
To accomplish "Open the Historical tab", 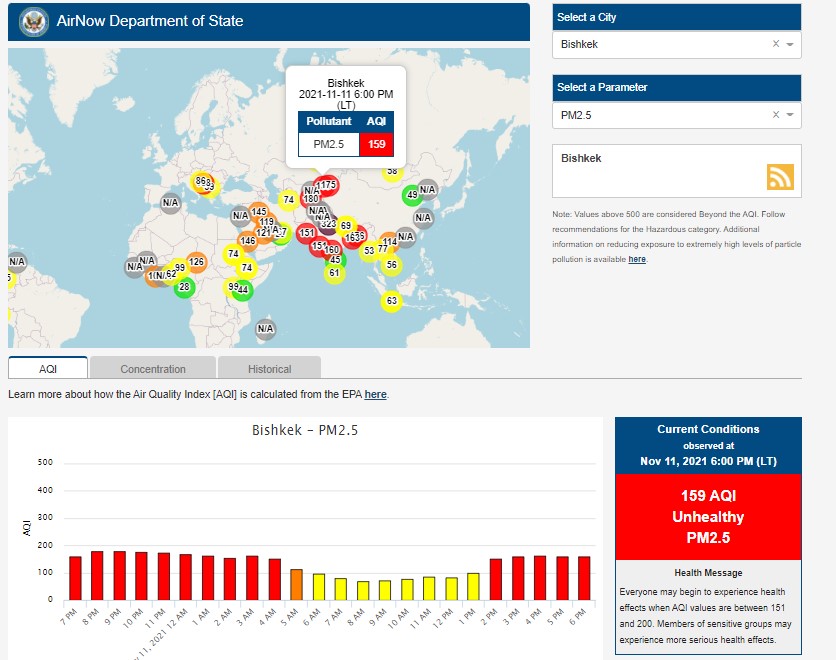I will point(269,369).
